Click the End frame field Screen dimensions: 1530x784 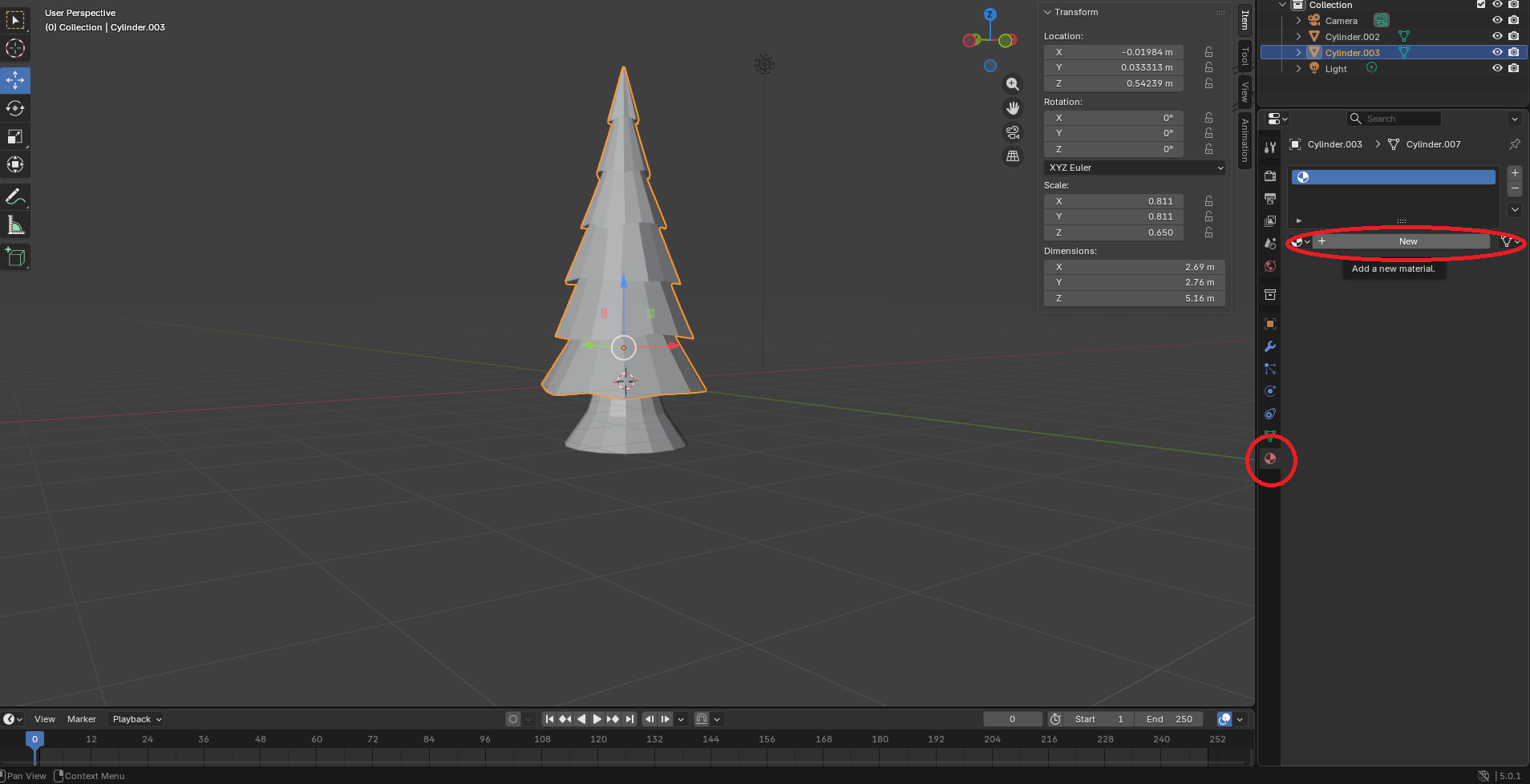click(x=1170, y=719)
